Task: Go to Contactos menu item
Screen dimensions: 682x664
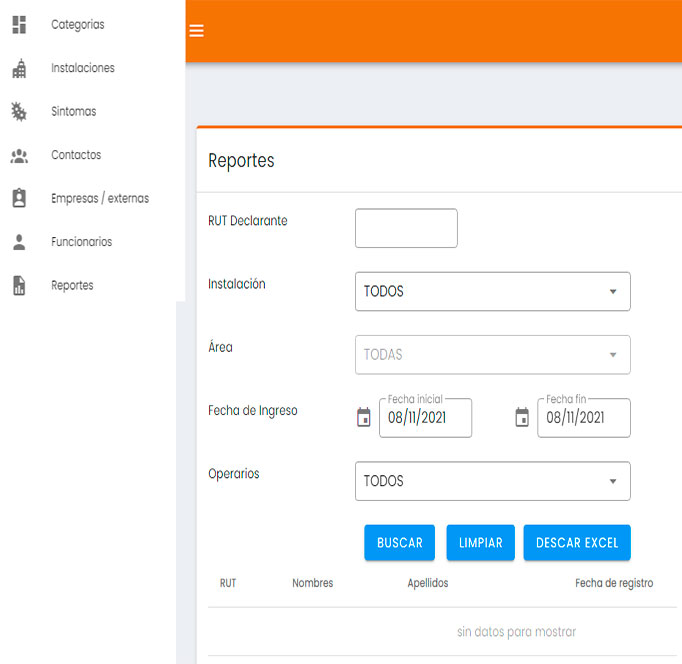Action: tap(76, 156)
